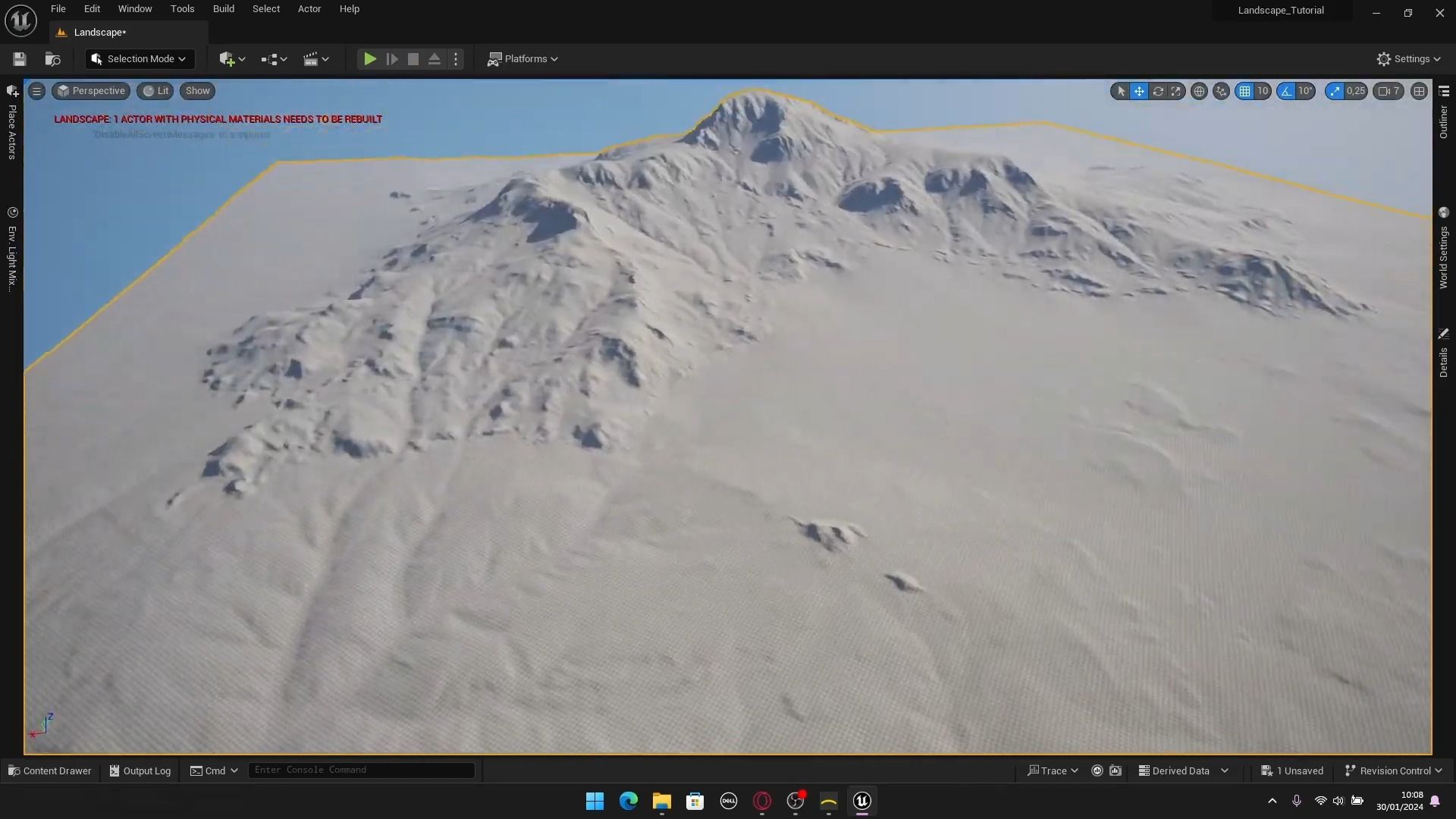Adjust camera speed setting showing 7
The image size is (1456, 819).
(x=1389, y=91)
